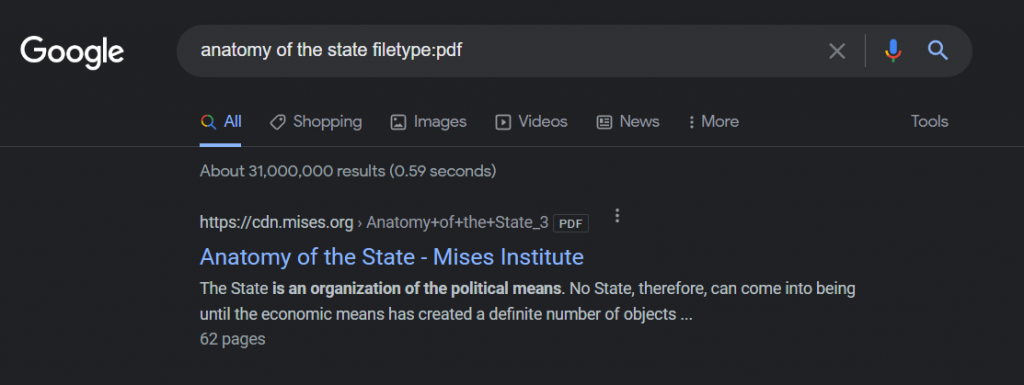Click the PDF badge next to the URL
Image resolution: width=1024 pixels, height=385 pixels.
pos(571,223)
